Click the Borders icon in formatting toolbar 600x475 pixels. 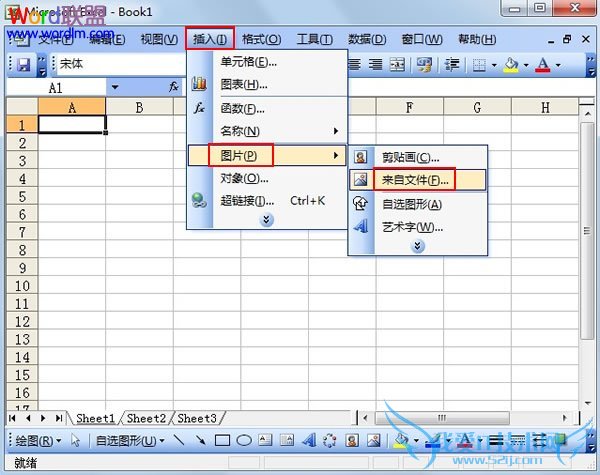coord(479,65)
